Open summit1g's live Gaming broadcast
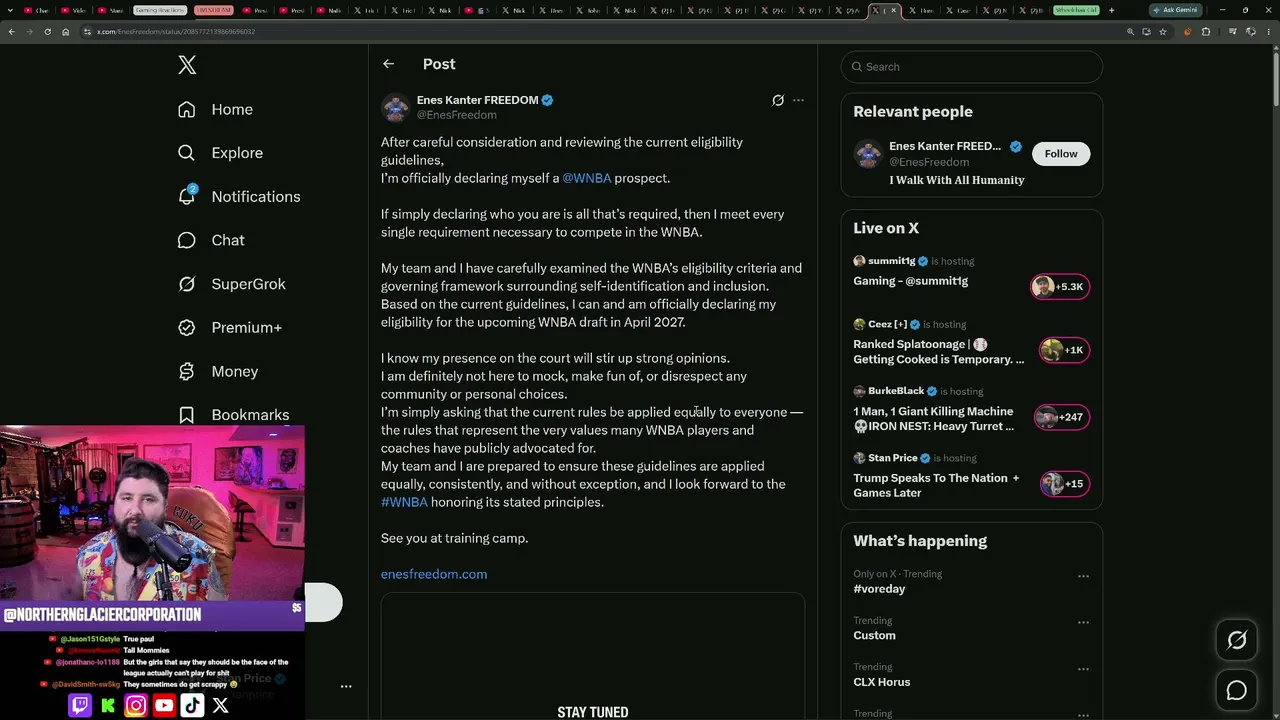The height and width of the screenshot is (720, 1280). [910, 281]
